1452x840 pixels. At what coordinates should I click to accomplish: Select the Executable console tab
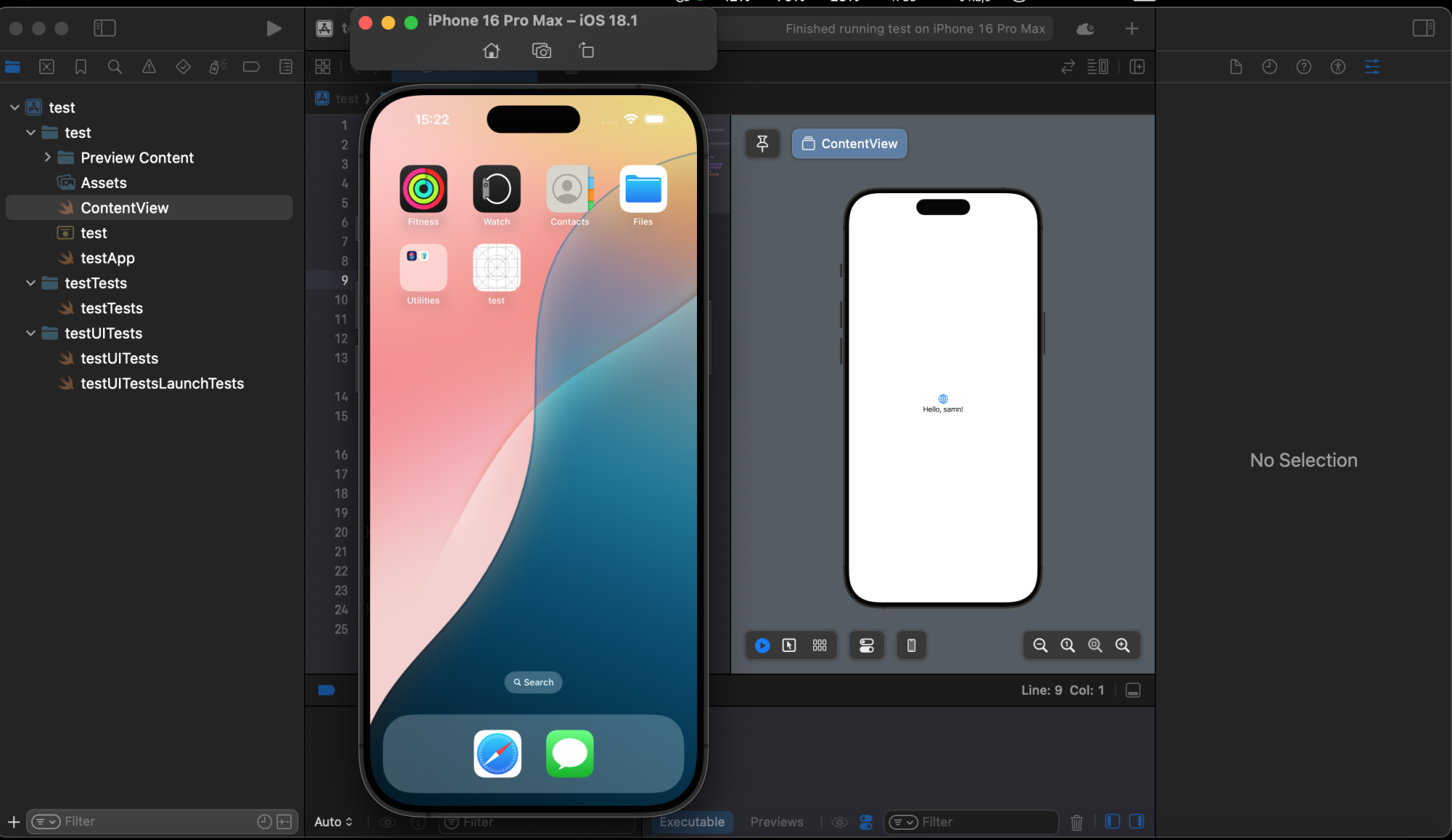click(691, 822)
